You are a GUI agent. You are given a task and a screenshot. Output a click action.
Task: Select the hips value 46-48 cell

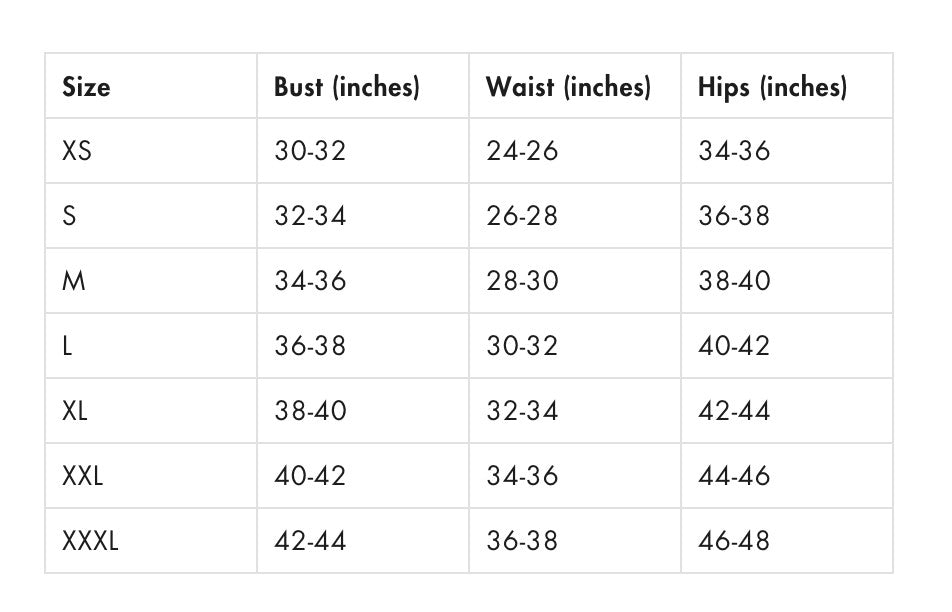(734, 541)
